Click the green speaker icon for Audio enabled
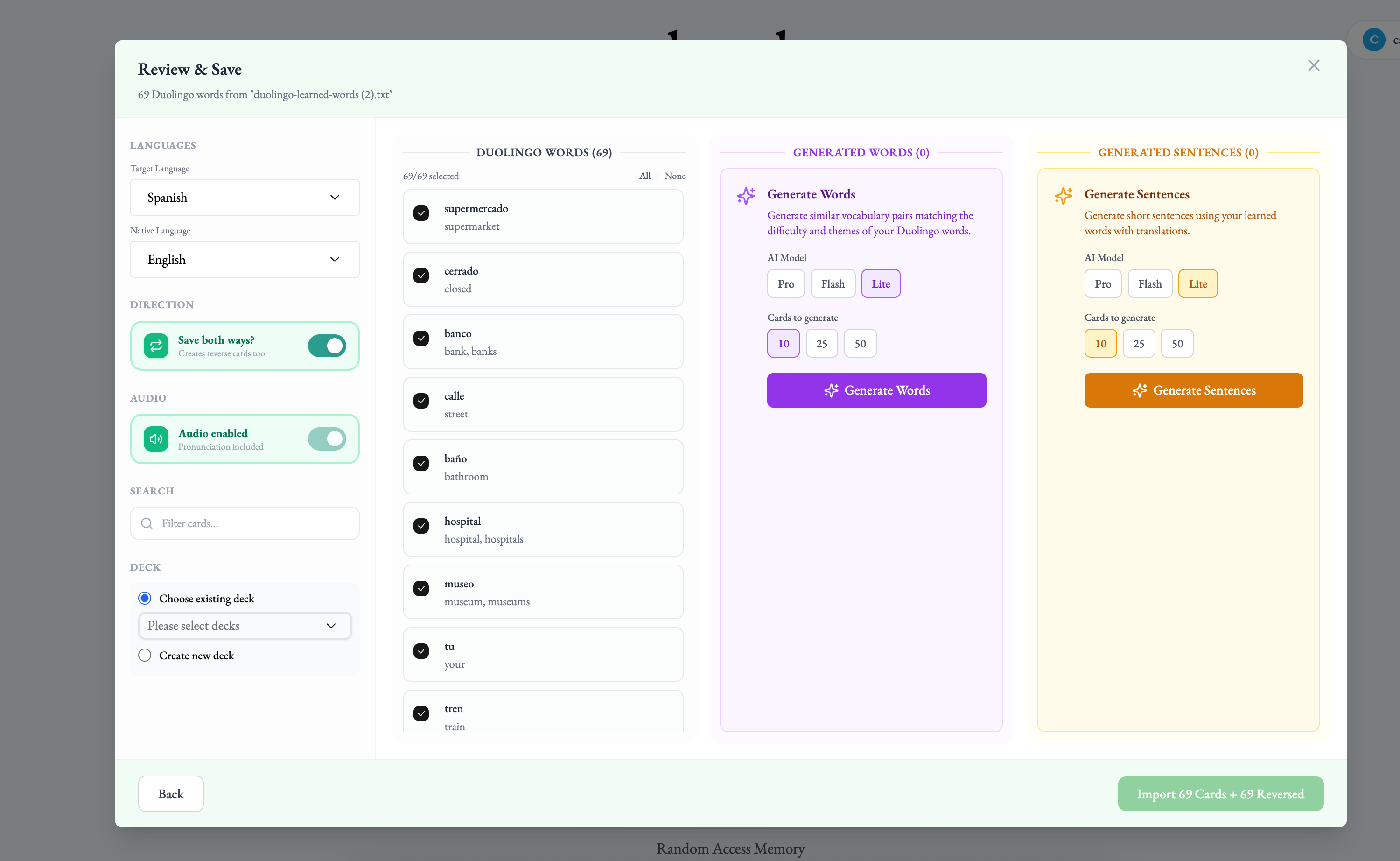This screenshot has height=861, width=1400. (x=155, y=439)
